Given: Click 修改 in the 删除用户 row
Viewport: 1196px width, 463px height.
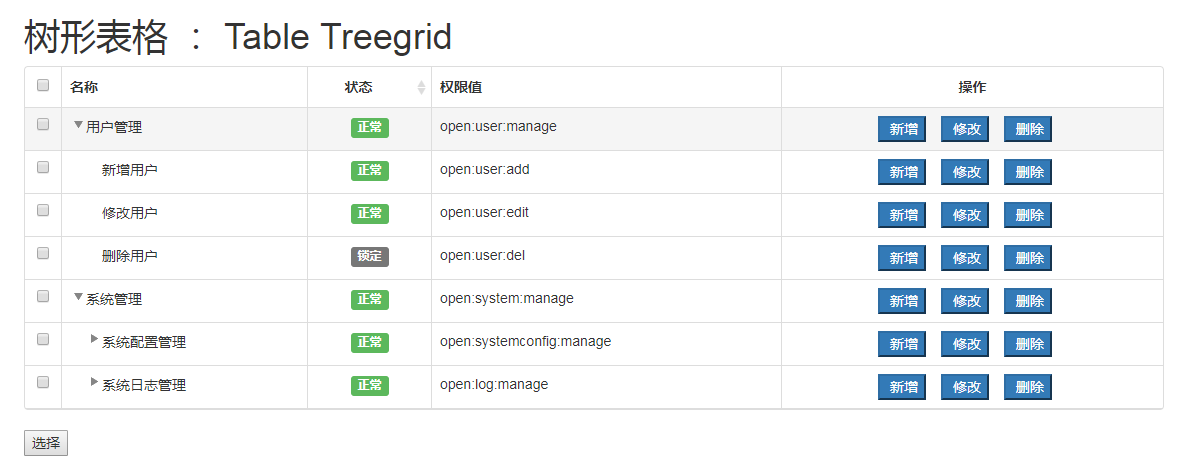Looking at the screenshot, I should (x=965, y=258).
